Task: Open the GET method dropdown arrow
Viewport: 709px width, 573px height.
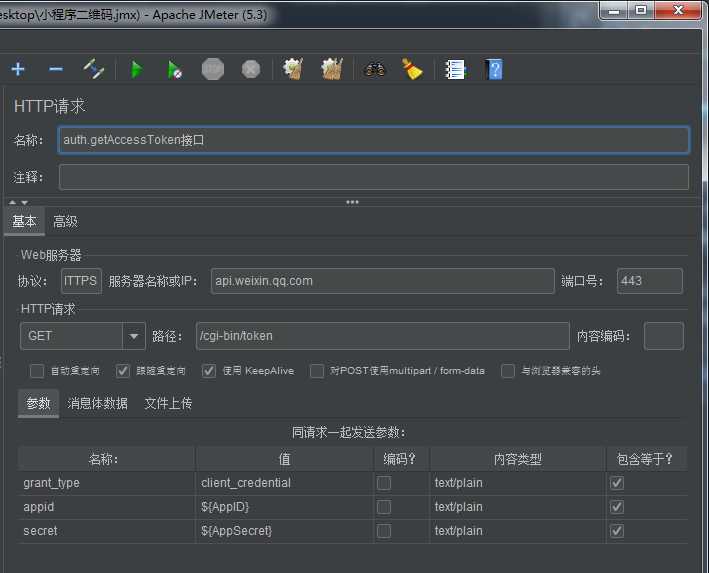Action: [134, 336]
